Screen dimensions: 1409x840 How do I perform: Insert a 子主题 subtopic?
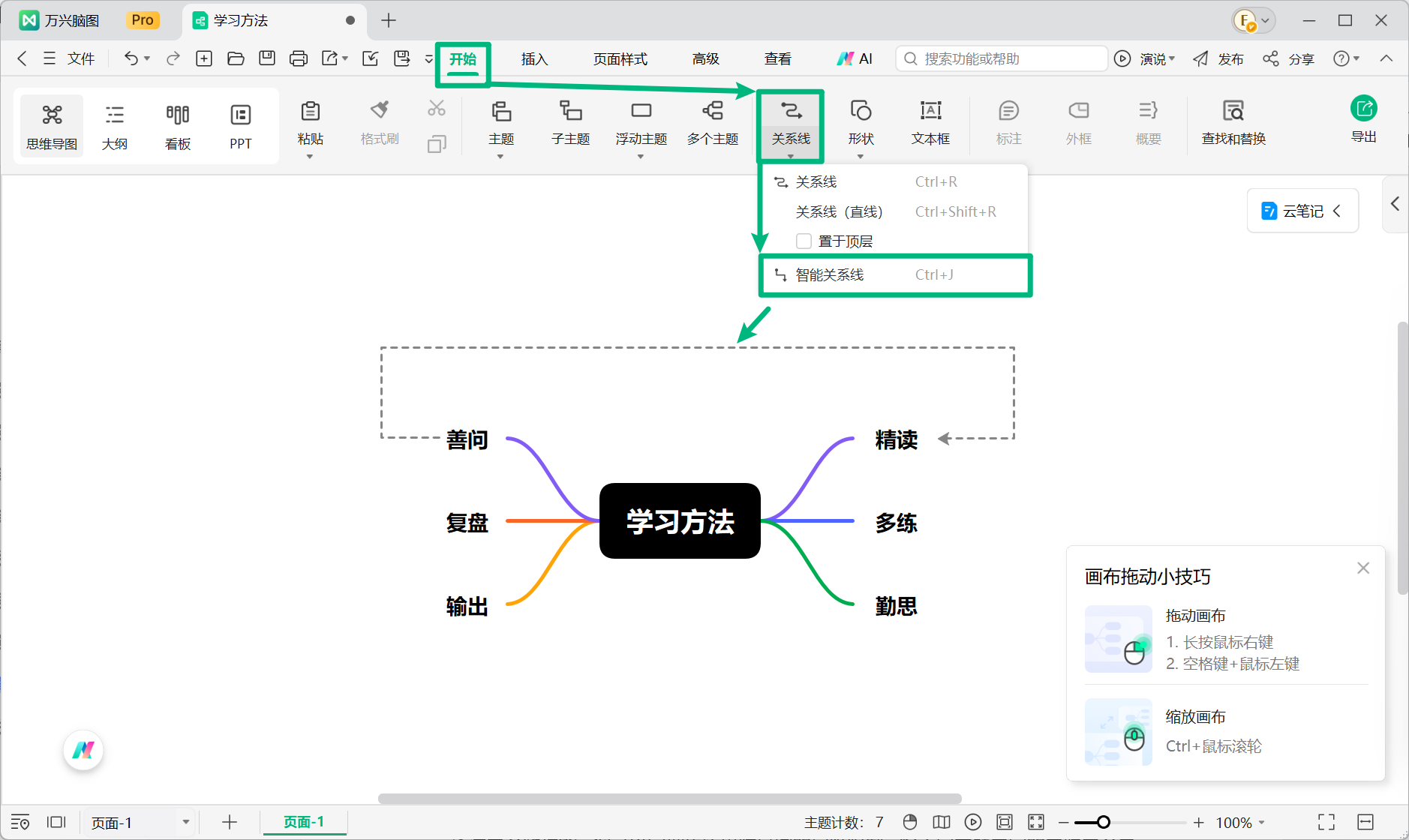570,123
